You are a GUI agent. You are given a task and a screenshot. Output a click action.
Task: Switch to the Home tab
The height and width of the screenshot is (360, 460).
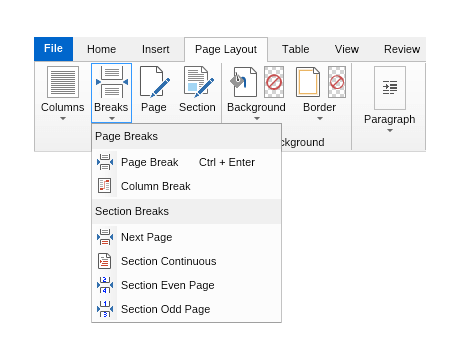(101, 49)
